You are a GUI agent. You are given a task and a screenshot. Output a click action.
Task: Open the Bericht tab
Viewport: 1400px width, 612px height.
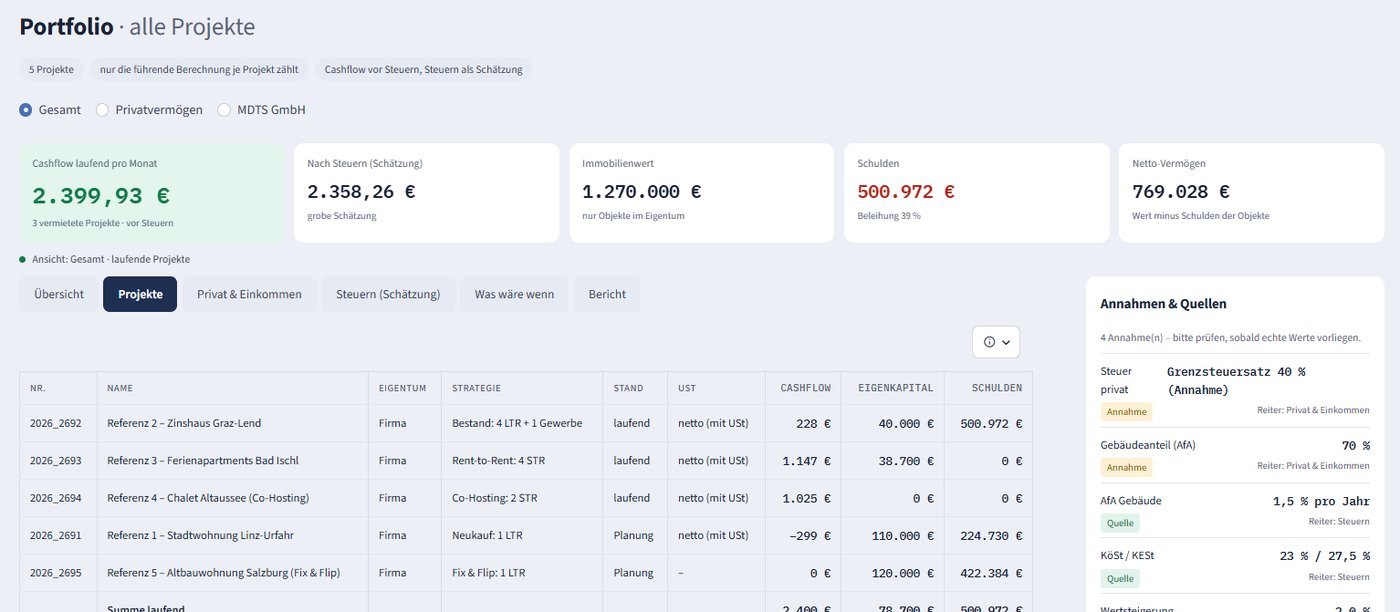607,294
